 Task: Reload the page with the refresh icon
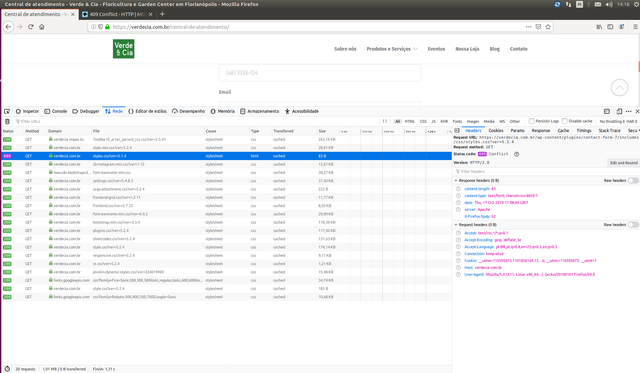pos(31,27)
